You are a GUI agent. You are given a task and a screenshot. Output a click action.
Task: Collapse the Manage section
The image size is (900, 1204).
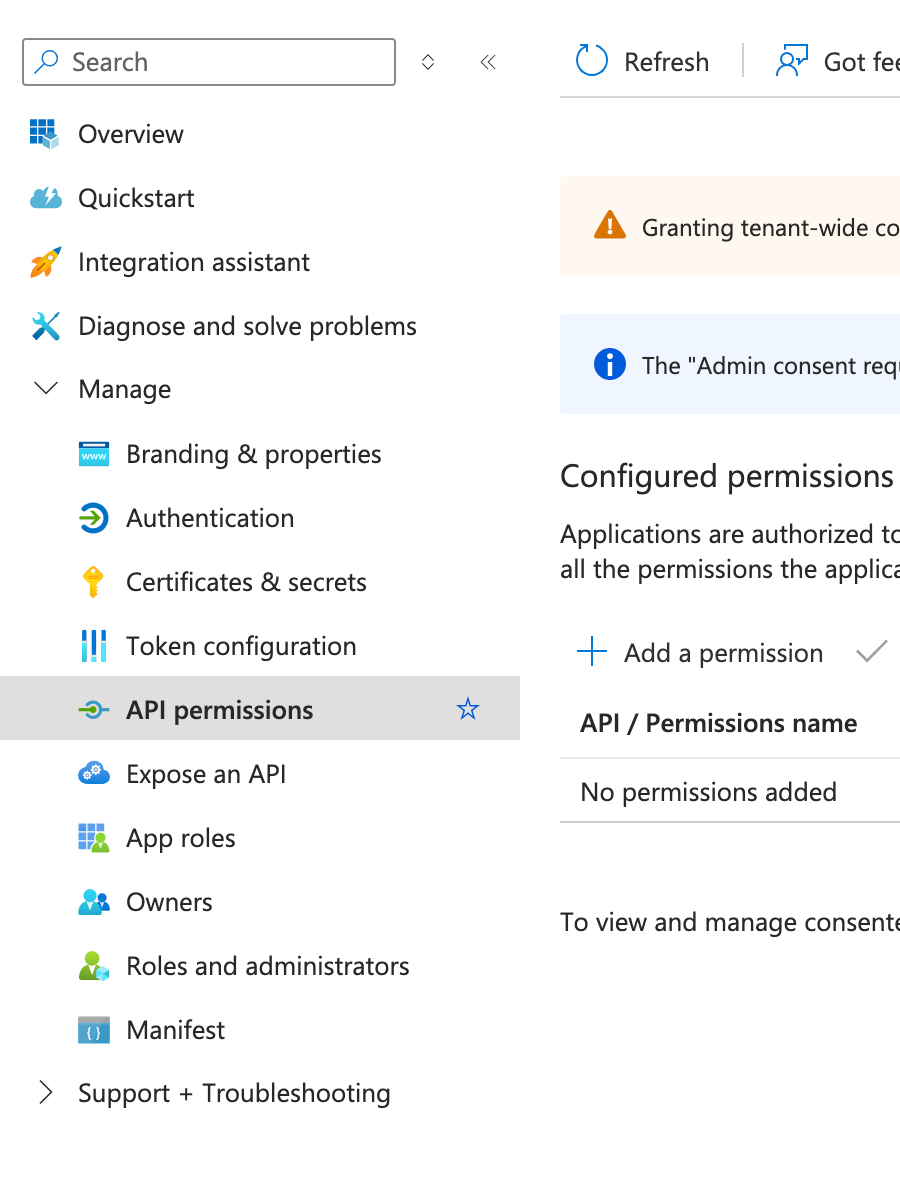point(46,389)
